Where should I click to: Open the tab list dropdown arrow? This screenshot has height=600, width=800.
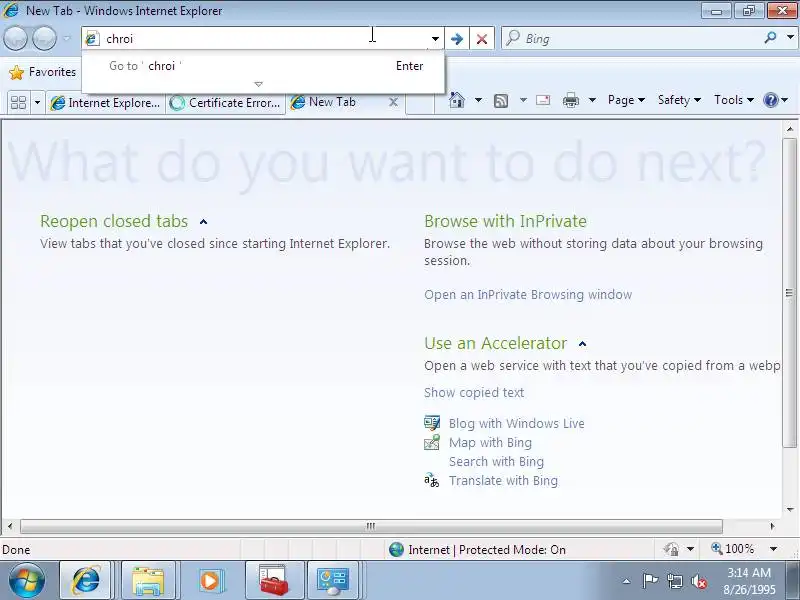click(37, 103)
